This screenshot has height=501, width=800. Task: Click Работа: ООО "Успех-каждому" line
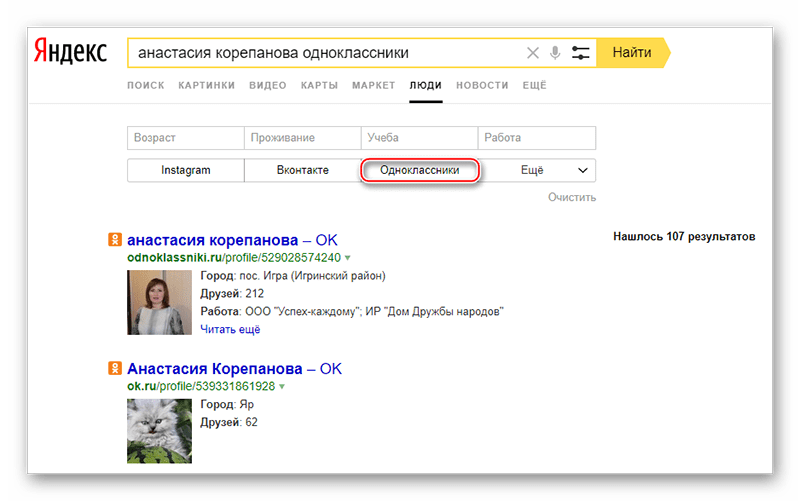point(352,312)
